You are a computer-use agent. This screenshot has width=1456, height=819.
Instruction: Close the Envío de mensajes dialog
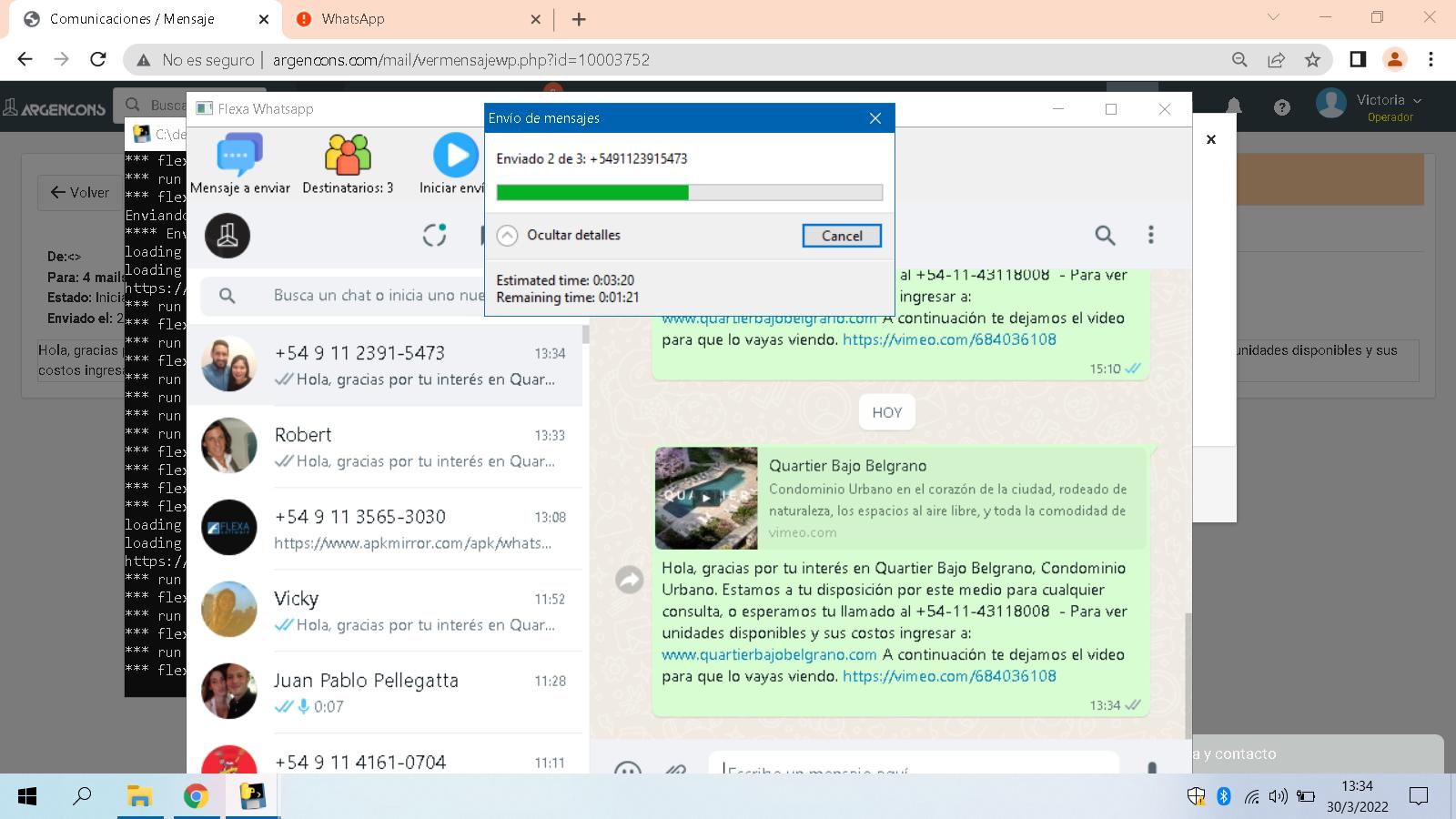click(875, 118)
